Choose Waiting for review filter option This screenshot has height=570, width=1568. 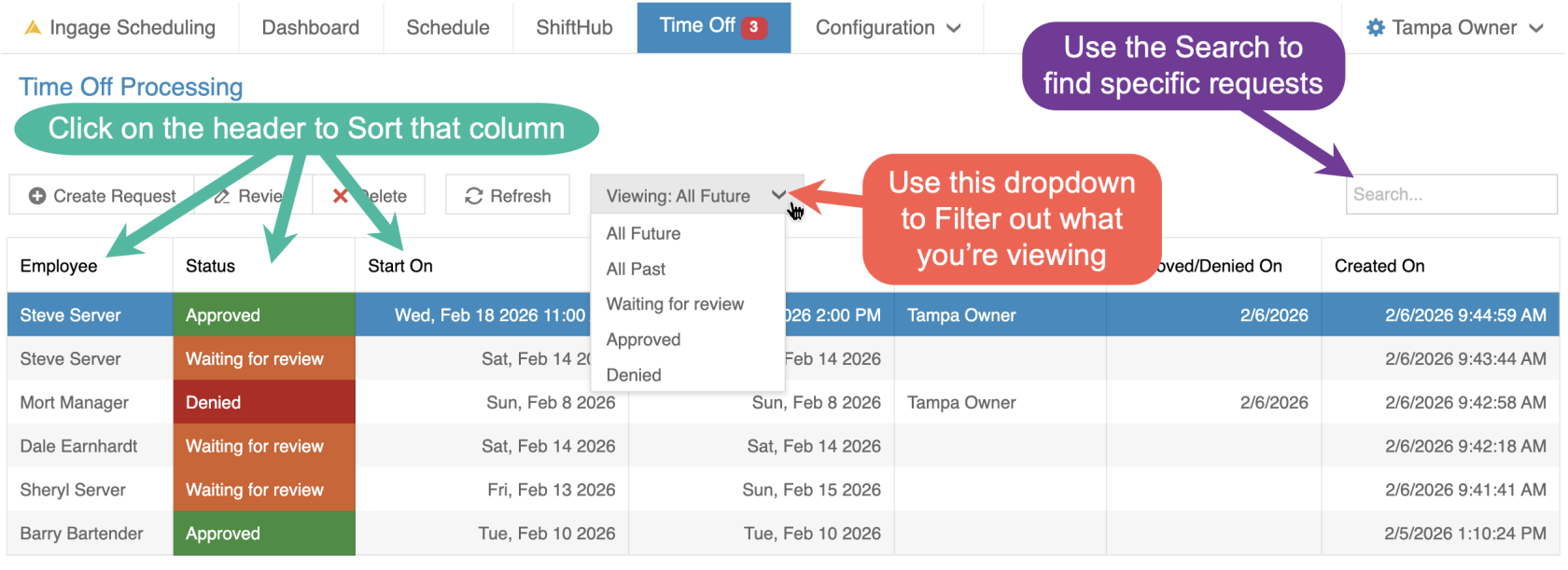tap(675, 304)
